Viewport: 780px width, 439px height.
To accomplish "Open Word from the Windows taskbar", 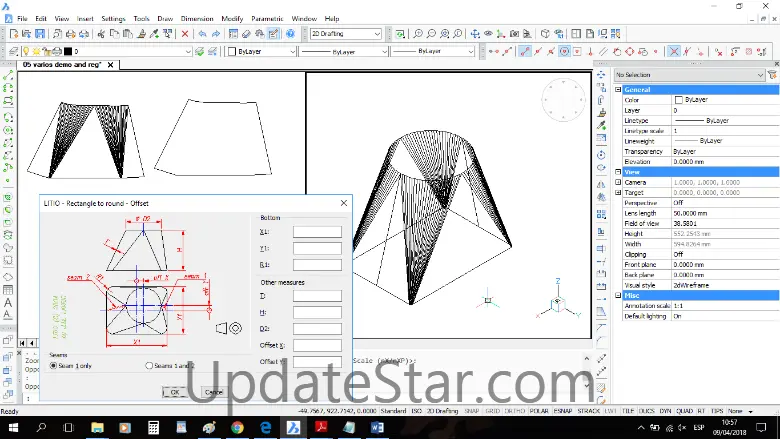I will pos(377,427).
